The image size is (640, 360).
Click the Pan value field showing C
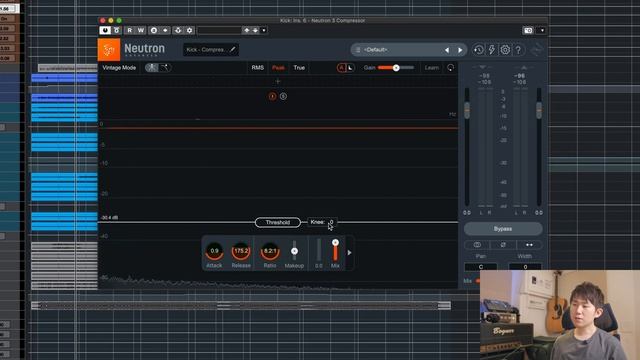pos(481,267)
